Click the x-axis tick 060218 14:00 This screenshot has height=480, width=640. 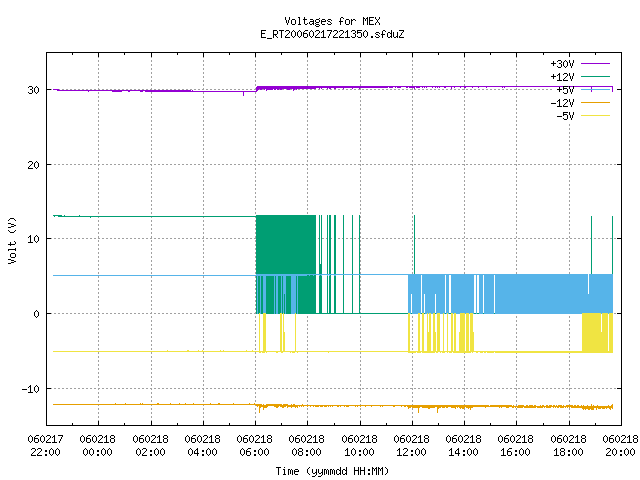(464, 446)
